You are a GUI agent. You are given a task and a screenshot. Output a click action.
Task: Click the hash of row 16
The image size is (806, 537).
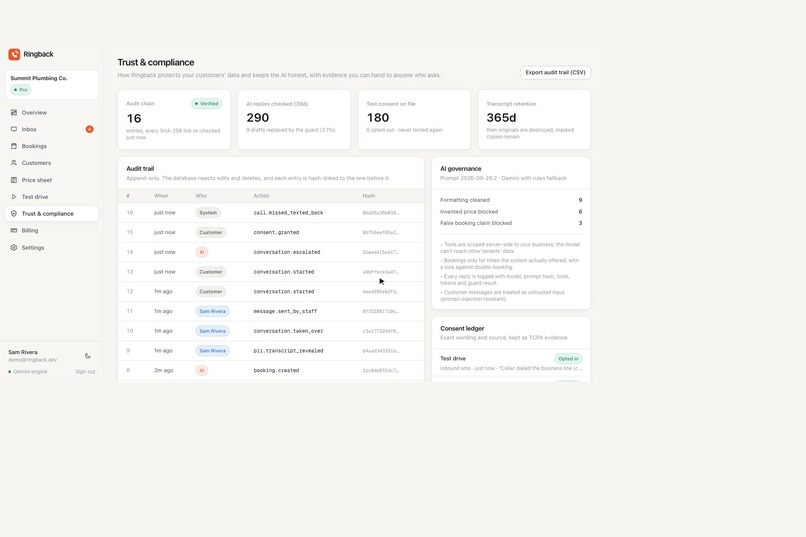tap(380, 213)
